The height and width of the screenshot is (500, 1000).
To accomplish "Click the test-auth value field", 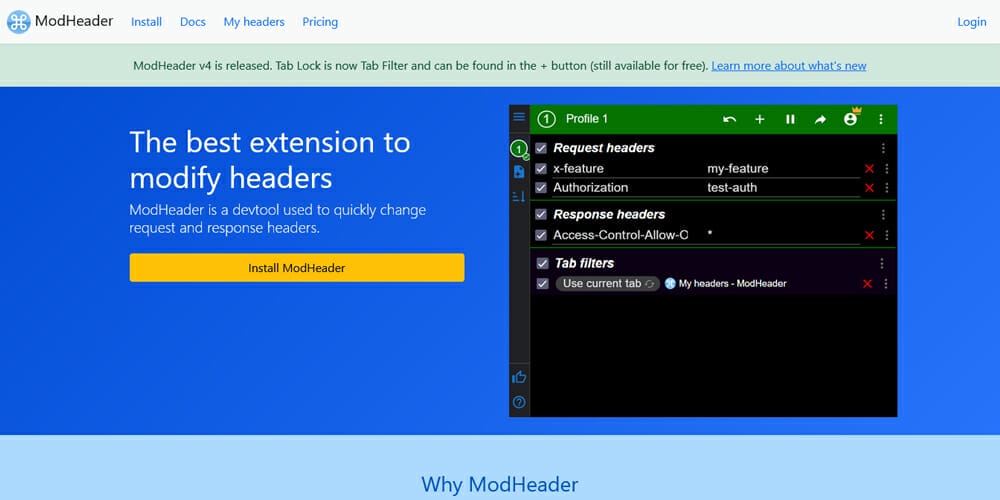I will click(x=782, y=188).
